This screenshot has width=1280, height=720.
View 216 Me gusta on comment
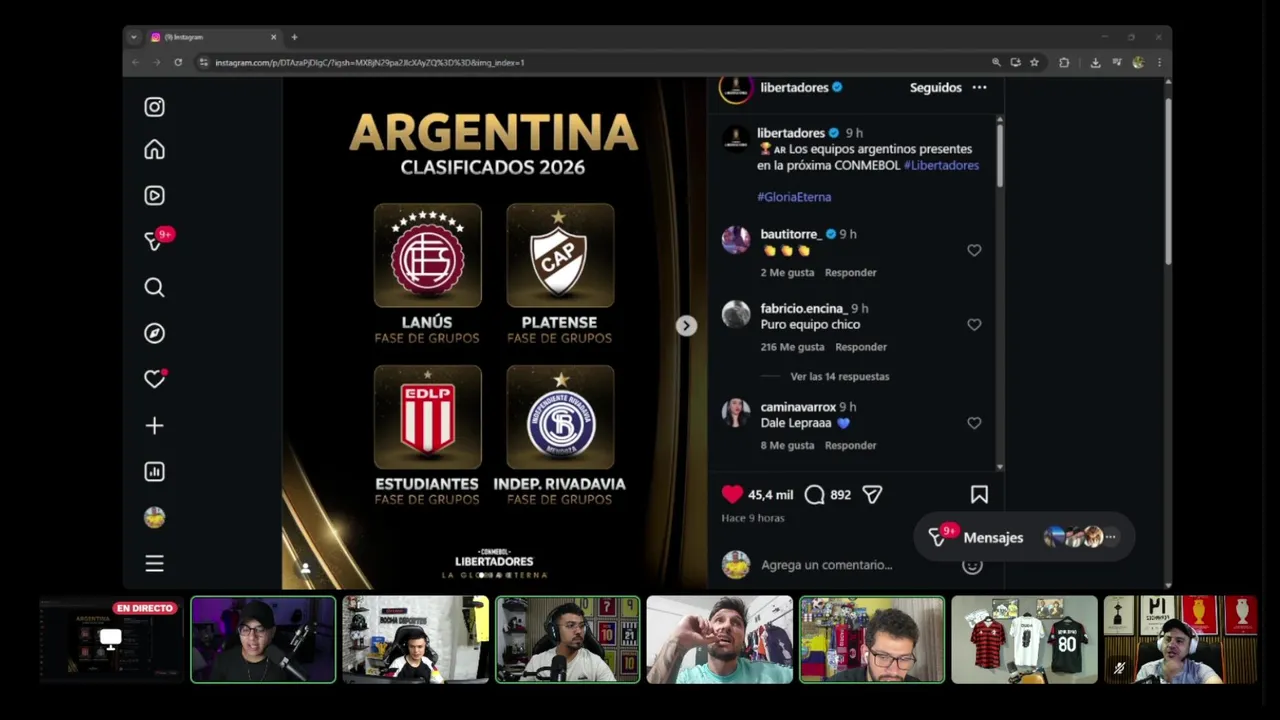[792, 347]
